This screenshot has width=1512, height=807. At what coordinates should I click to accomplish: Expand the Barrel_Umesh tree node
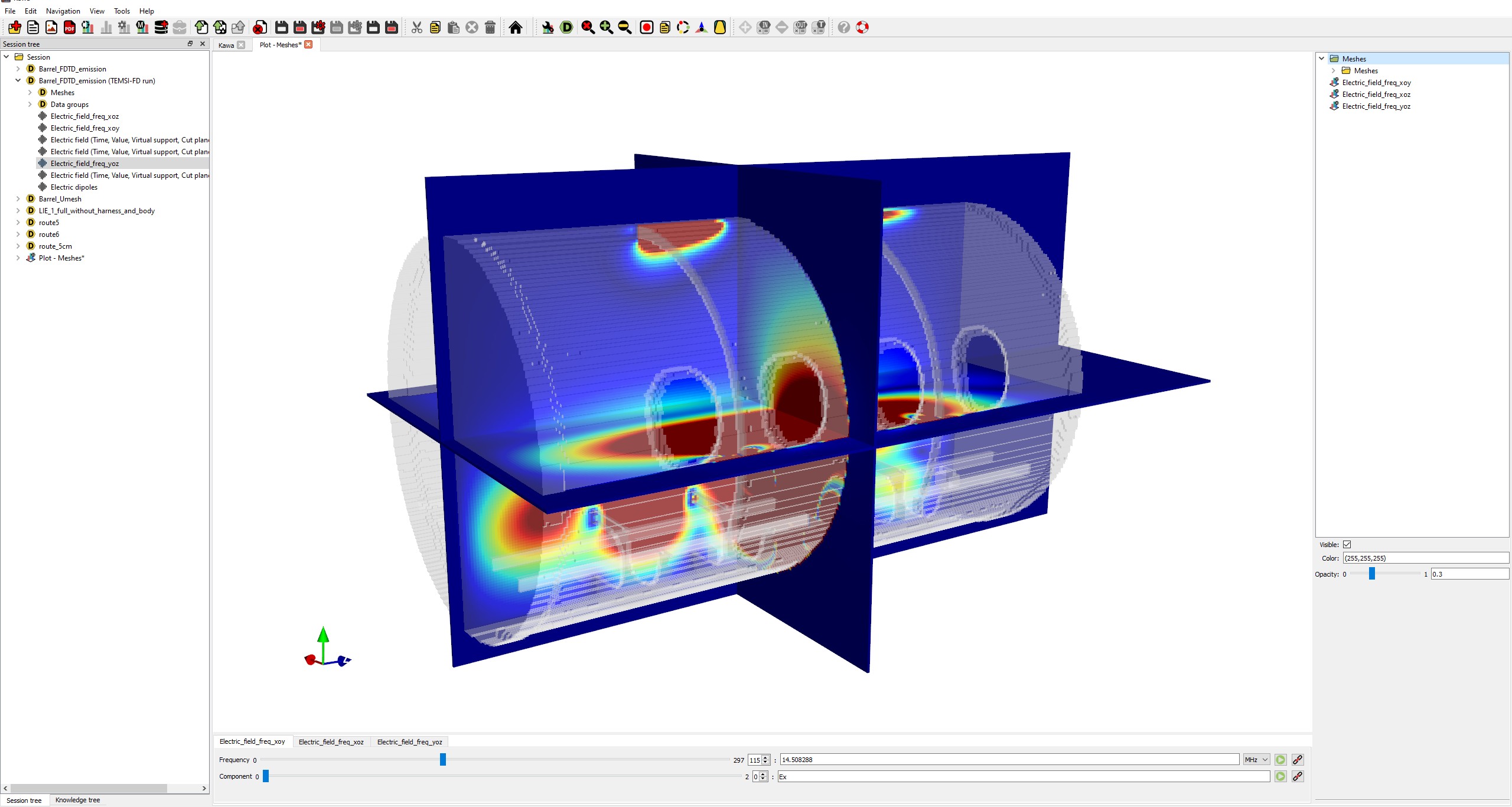click(x=18, y=199)
